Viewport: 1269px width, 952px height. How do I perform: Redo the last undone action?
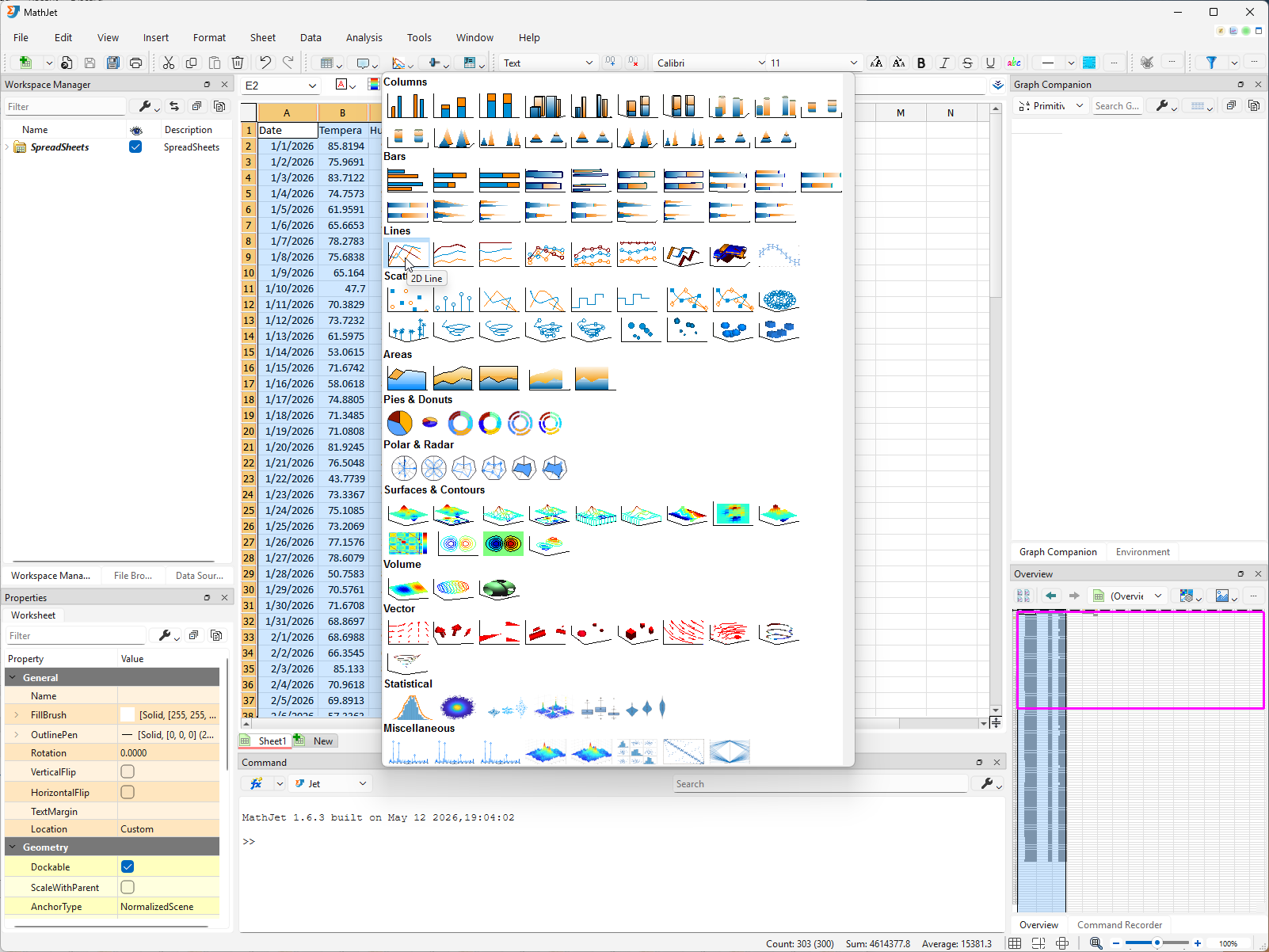(x=288, y=63)
